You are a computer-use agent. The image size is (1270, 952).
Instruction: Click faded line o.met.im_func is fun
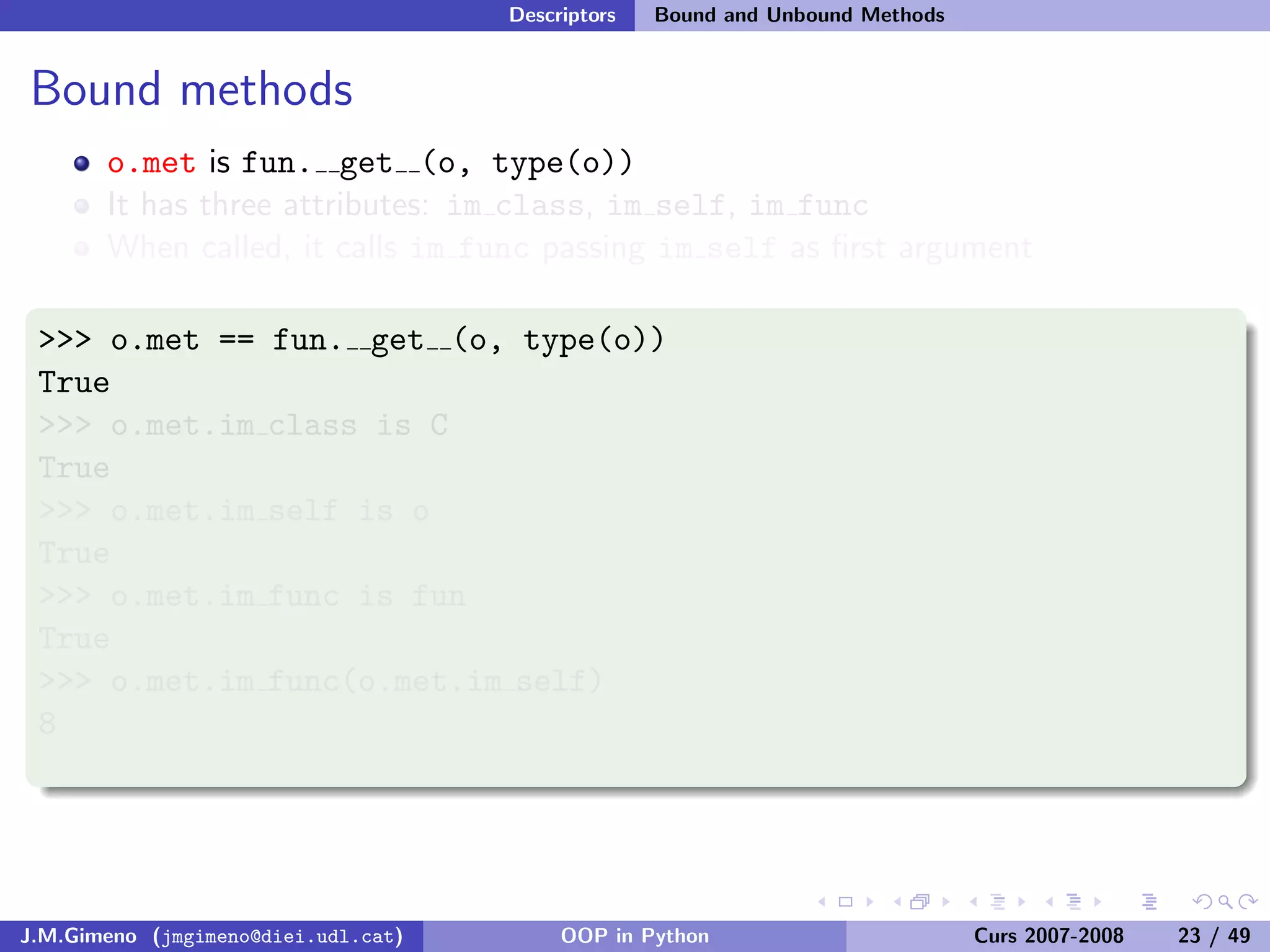(x=252, y=596)
